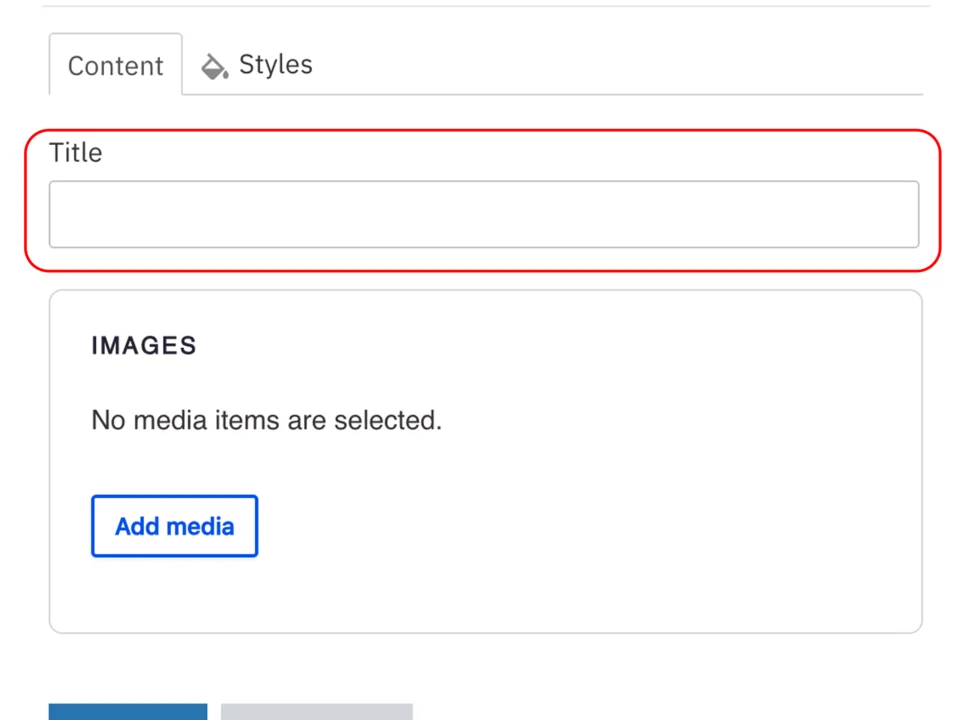Click the Title field label
This screenshot has height=720, width=960.
pos(75,152)
